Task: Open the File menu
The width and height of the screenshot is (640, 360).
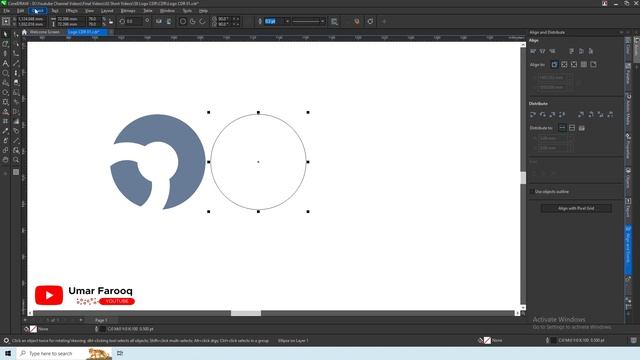Action: point(7,11)
